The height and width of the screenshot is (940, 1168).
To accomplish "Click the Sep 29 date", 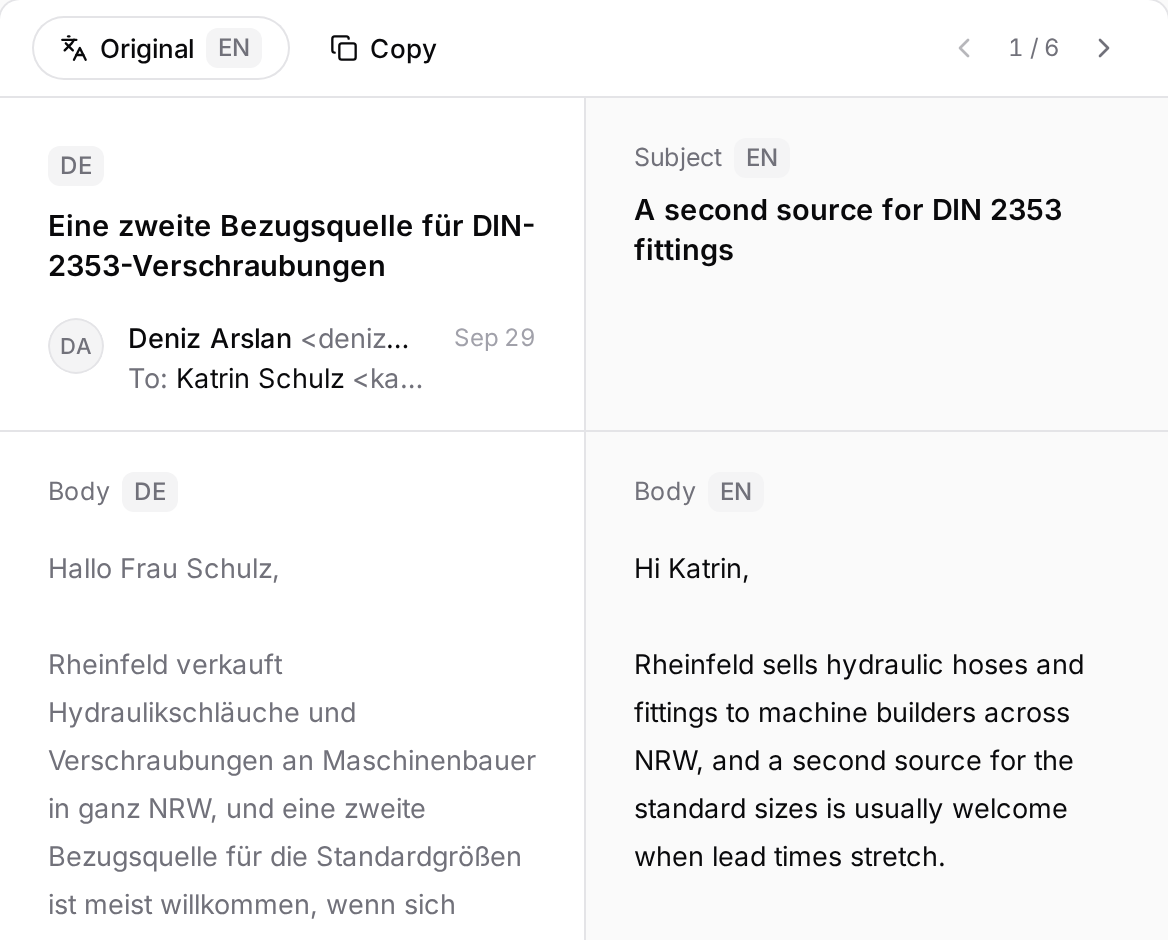I will [495, 338].
